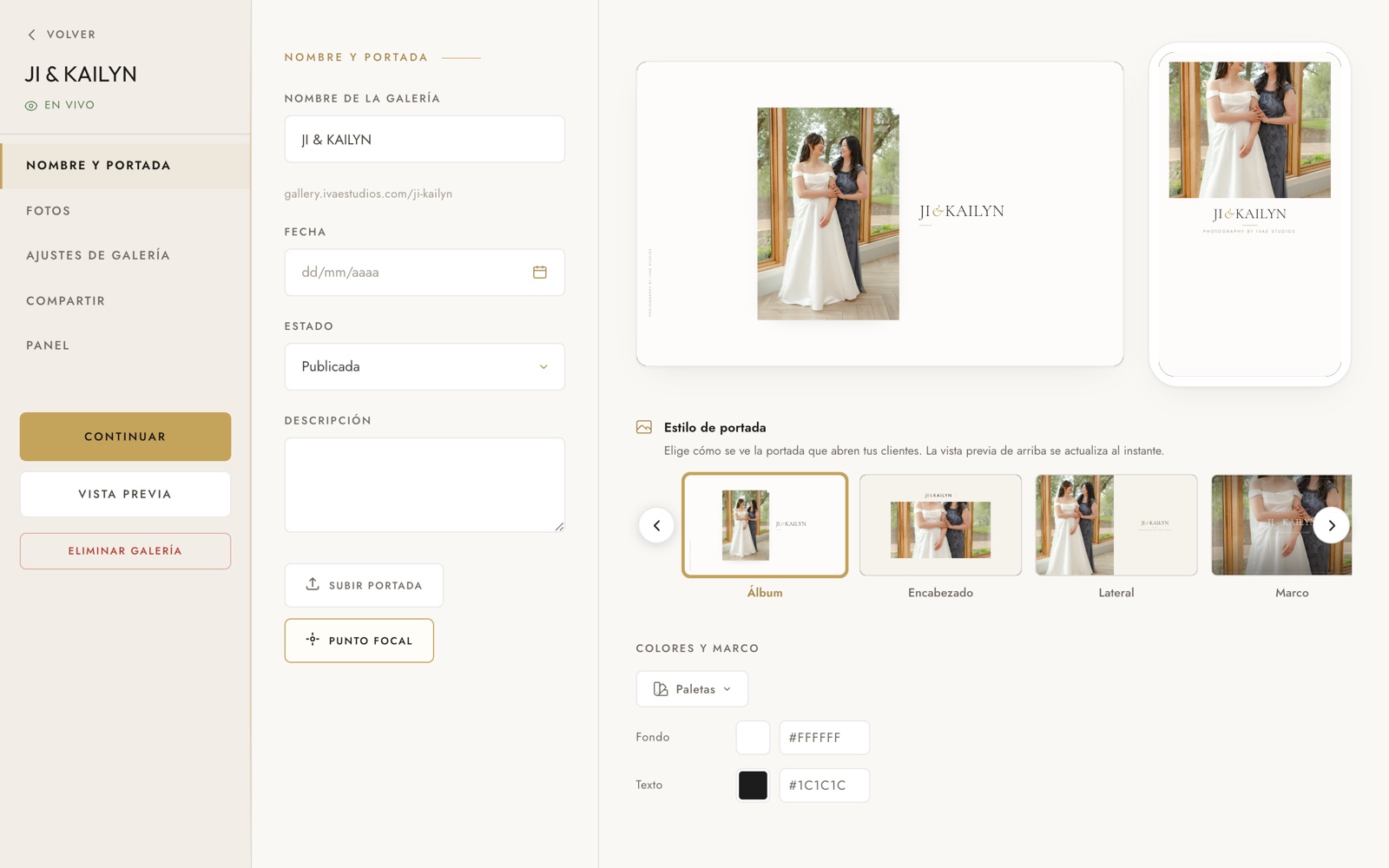Click the Descripción text area
Screen dimensions: 1389x868
pos(425,484)
